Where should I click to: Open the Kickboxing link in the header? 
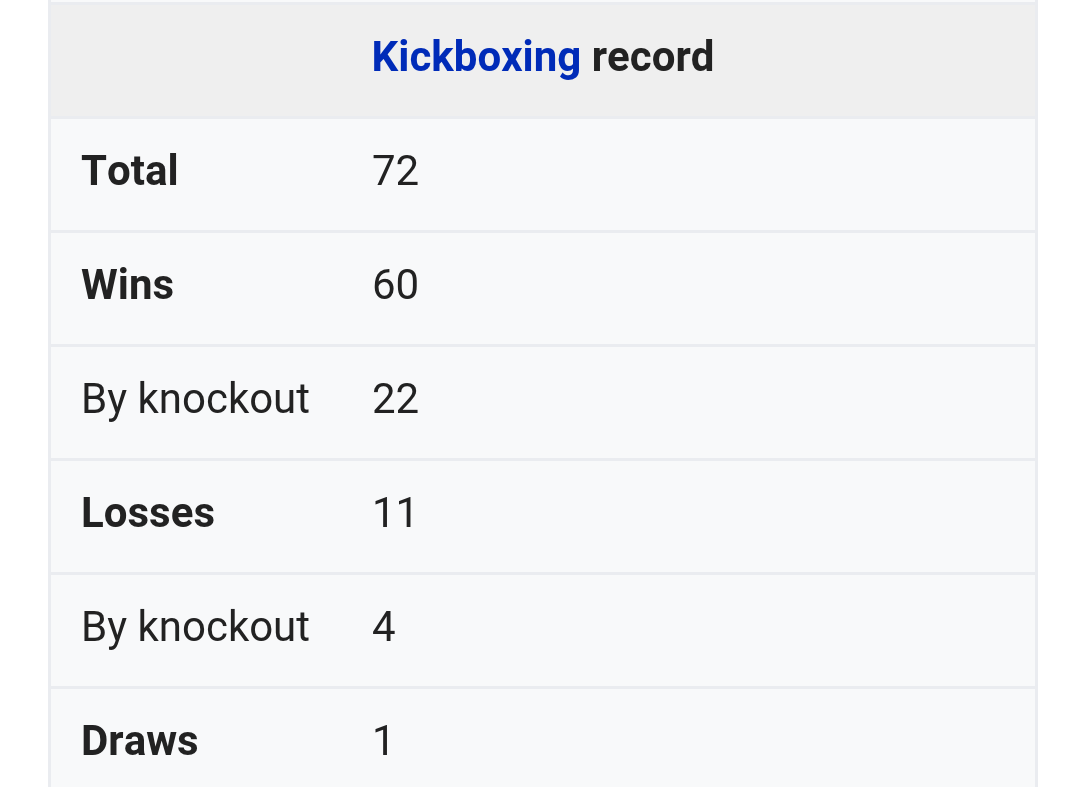click(475, 57)
